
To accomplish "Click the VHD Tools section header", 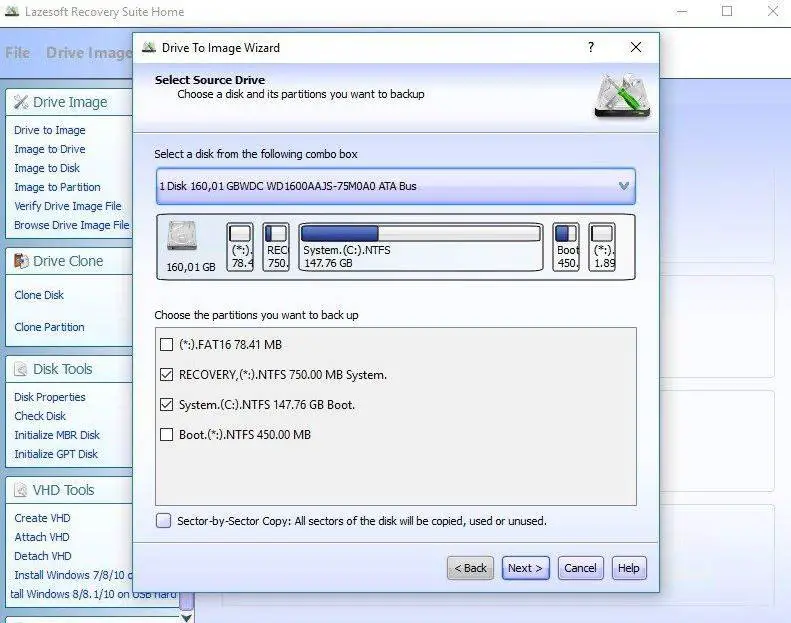I will pos(69,490).
